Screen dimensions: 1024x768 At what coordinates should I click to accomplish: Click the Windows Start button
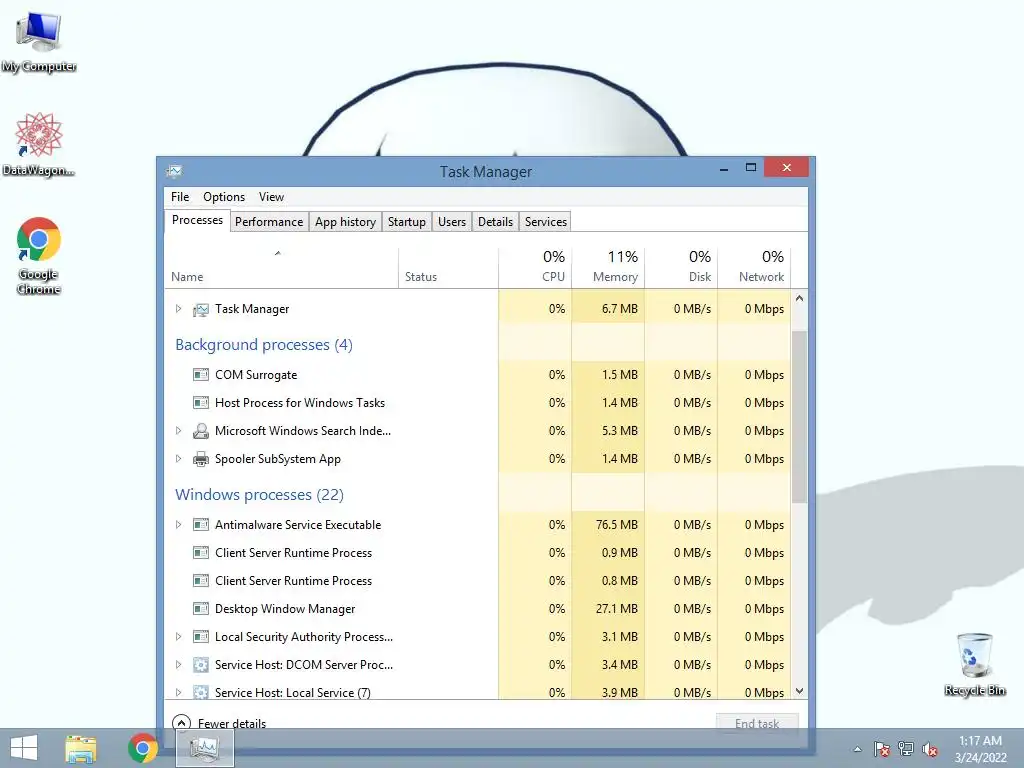click(x=24, y=748)
